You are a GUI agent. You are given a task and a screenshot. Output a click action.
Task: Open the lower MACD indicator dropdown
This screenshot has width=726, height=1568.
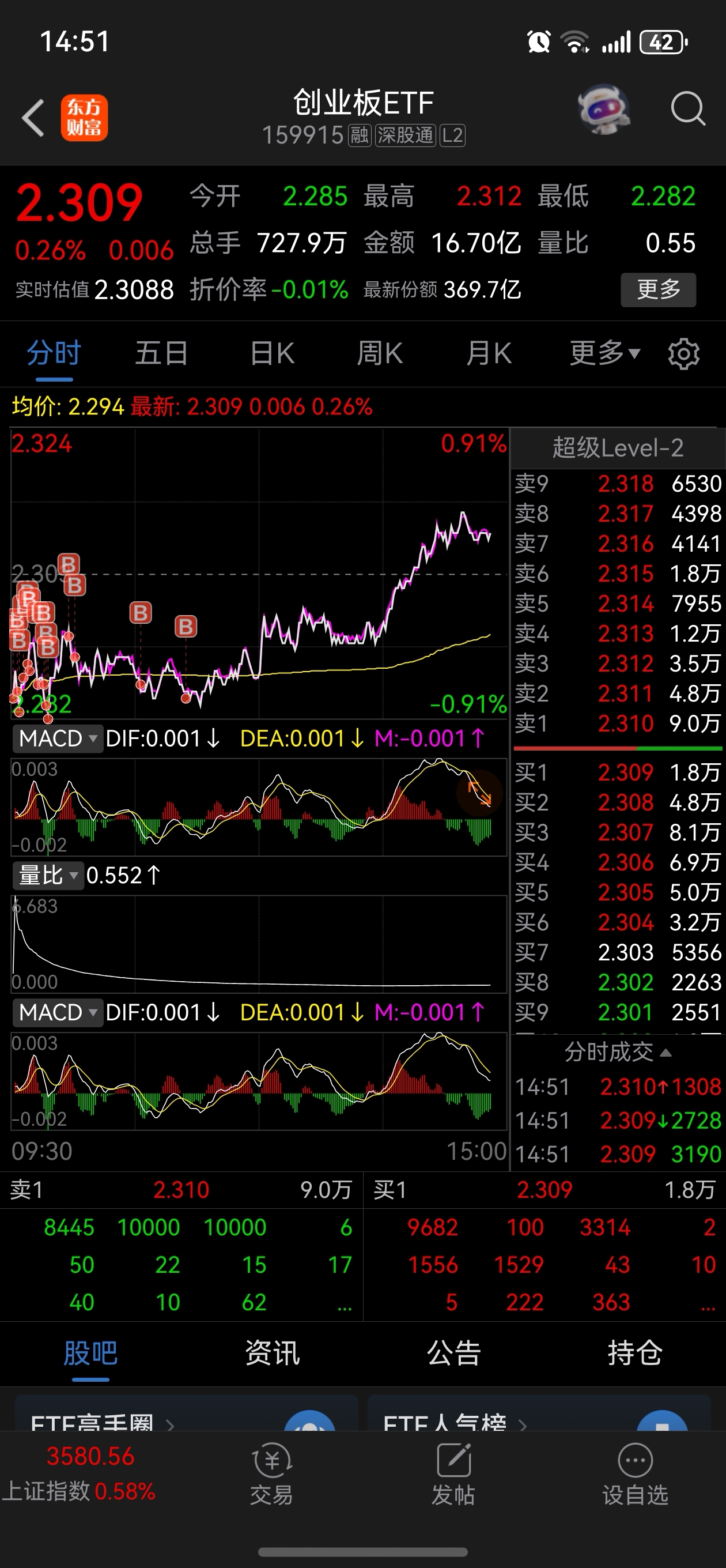click(x=58, y=1012)
